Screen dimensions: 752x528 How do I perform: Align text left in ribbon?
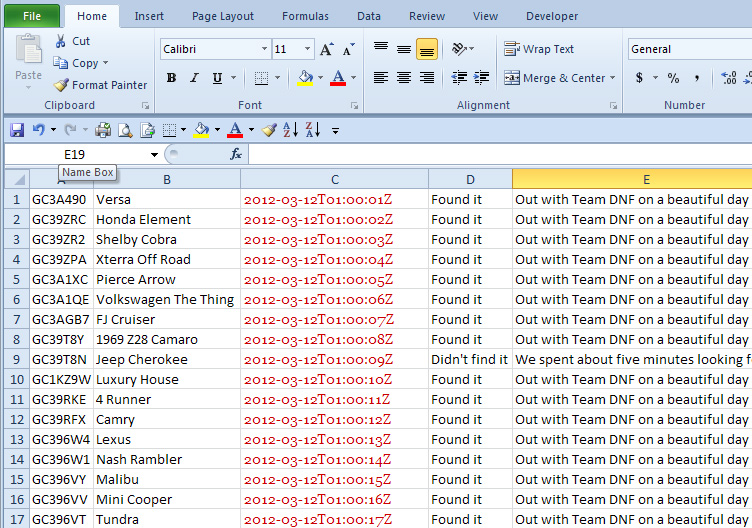(x=381, y=78)
